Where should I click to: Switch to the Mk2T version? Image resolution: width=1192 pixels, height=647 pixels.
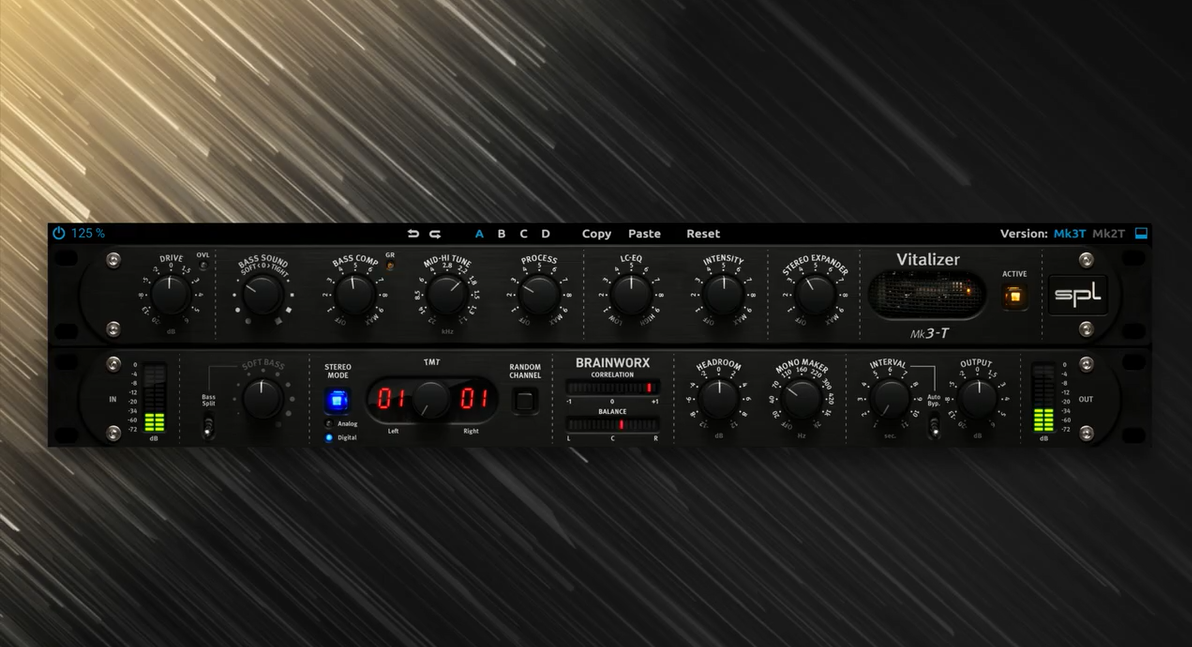pyautogui.click(x=1108, y=233)
